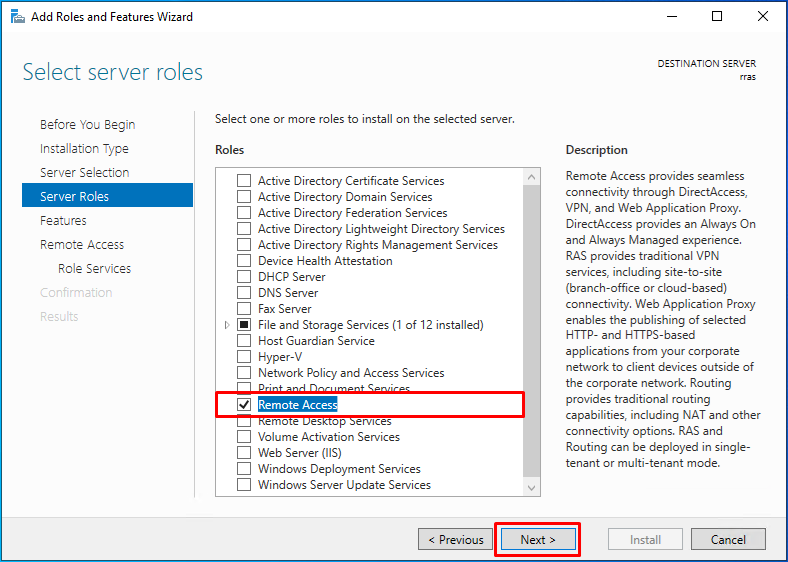Tick the DNS Server checkbox

[x=244, y=293]
